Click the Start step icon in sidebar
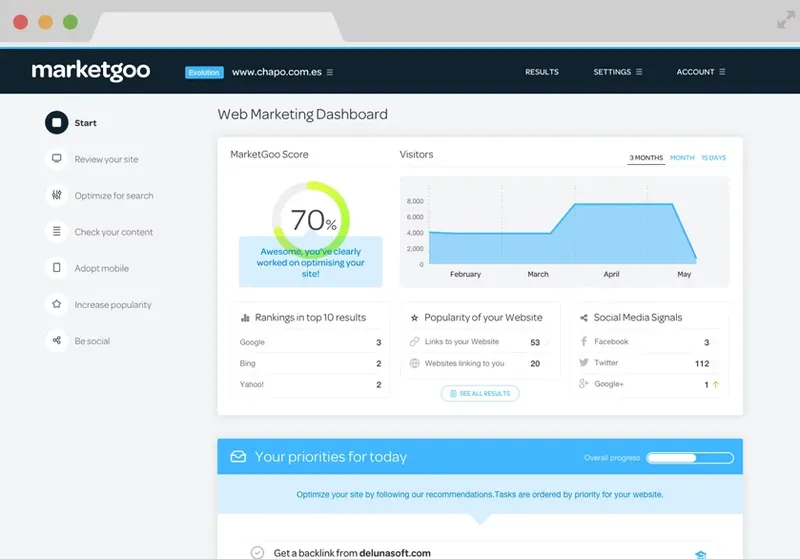Screen dimensions: 800x559 (57, 123)
